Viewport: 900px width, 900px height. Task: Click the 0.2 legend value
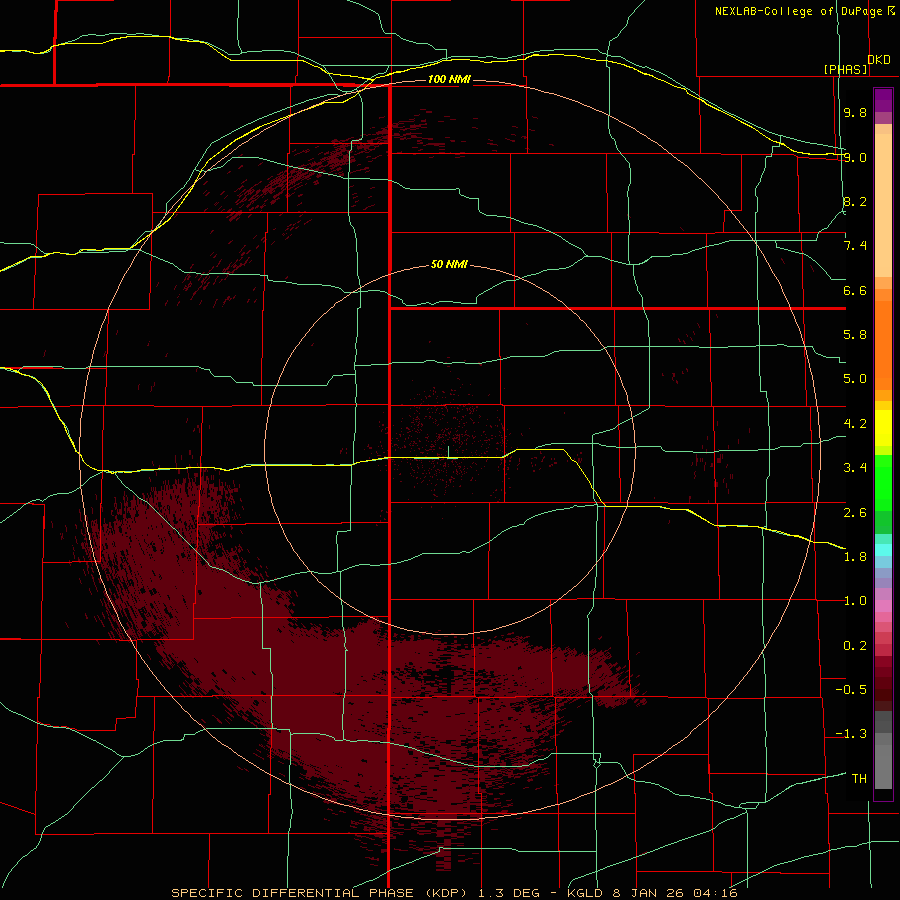click(x=855, y=645)
